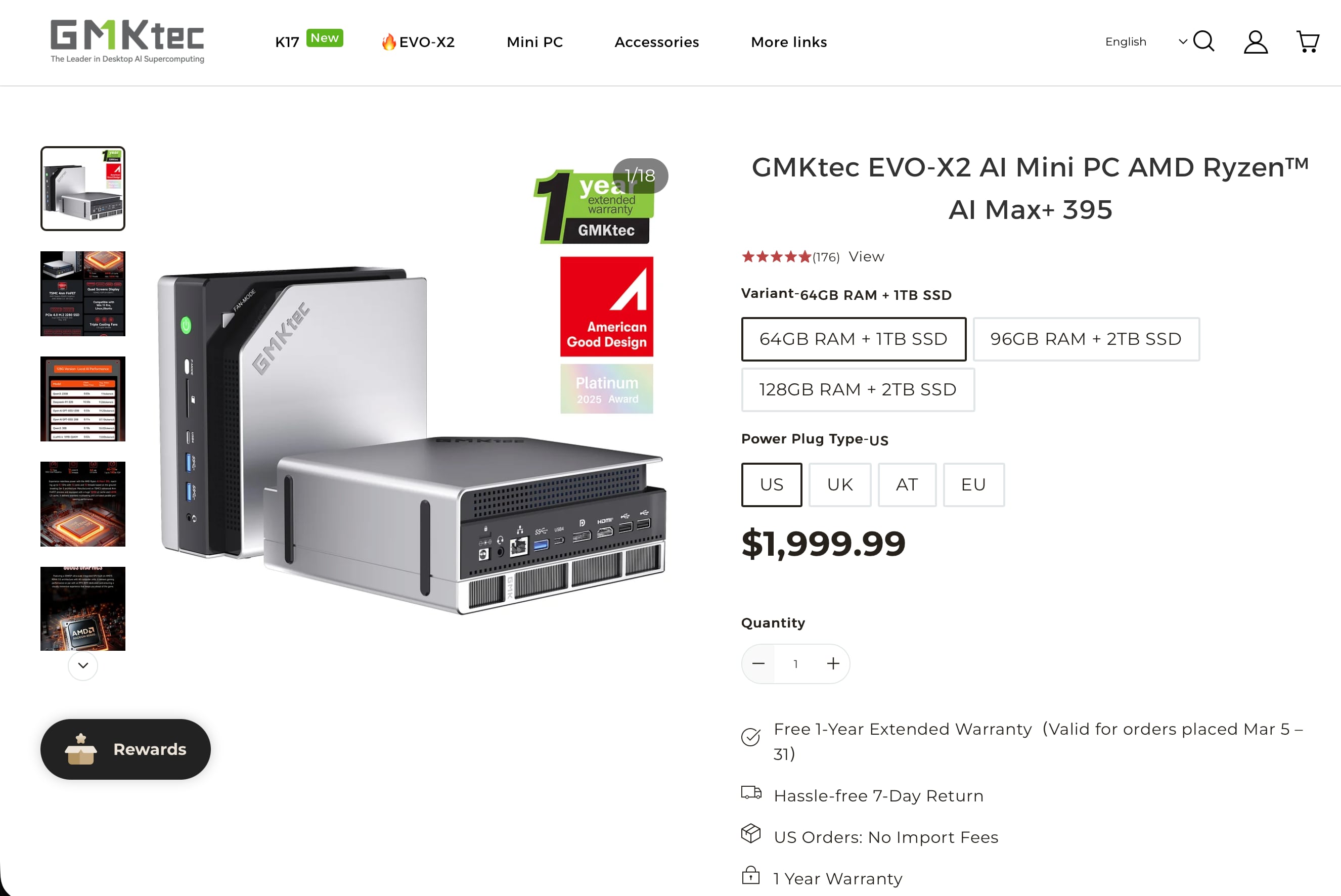The width and height of the screenshot is (1341, 896).
Task: Click the minus quantity icon
Action: click(x=758, y=663)
